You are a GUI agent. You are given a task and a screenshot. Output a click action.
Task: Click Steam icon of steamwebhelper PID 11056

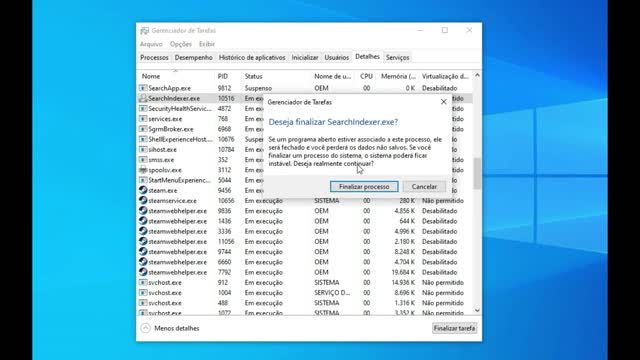(143, 241)
